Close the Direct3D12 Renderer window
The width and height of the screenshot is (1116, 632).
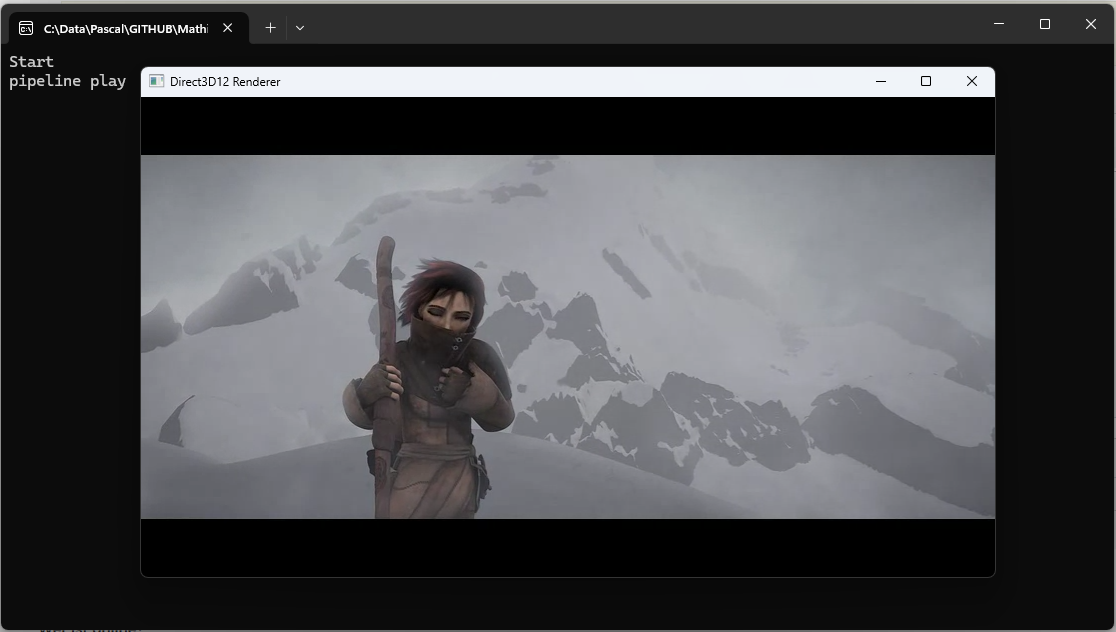971,82
